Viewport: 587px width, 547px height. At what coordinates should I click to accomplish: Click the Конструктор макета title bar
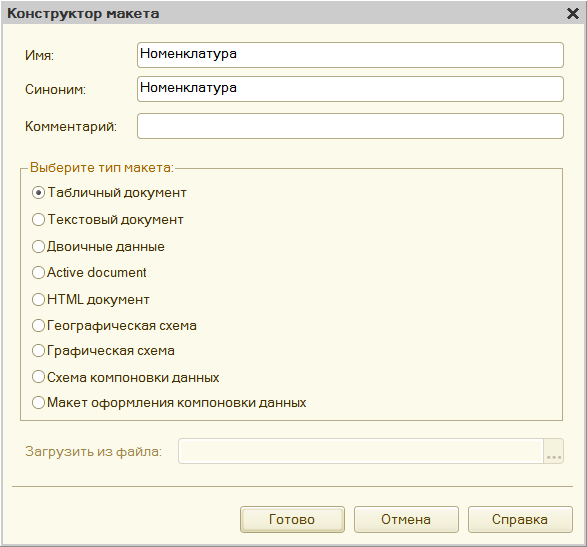(x=285, y=14)
